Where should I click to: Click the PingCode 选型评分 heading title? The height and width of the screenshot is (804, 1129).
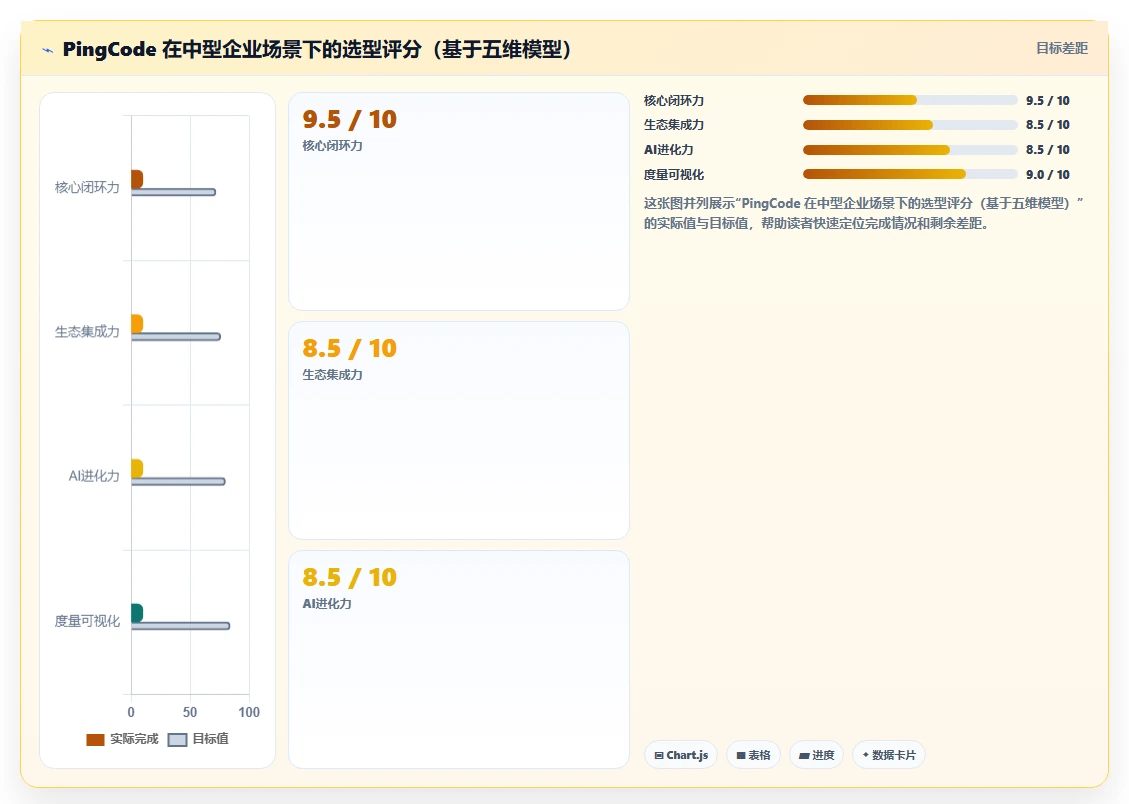317,50
